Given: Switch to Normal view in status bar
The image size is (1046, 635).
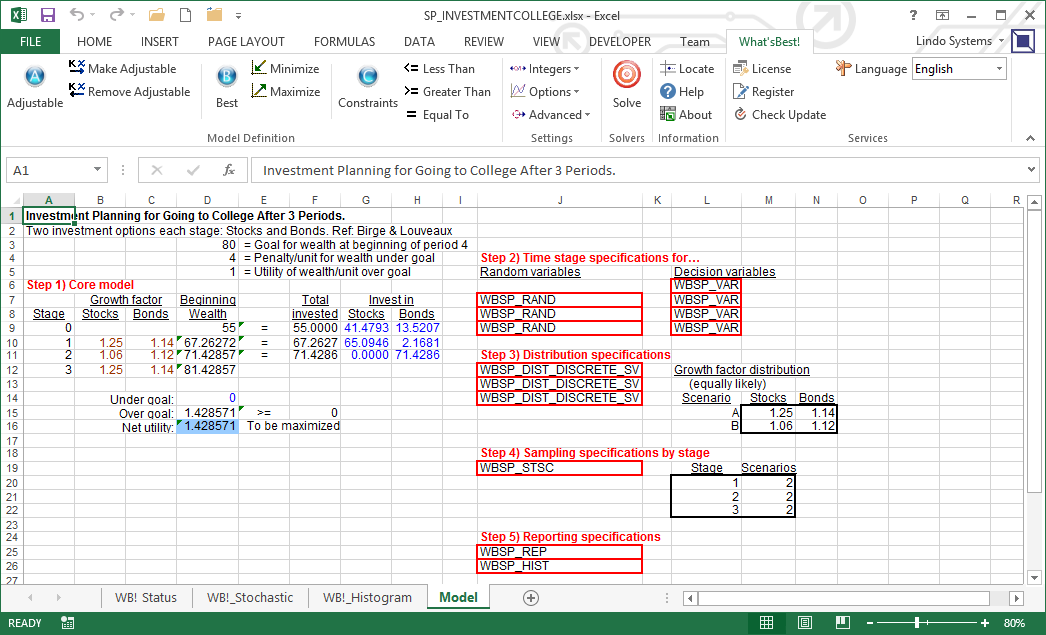Looking at the screenshot, I should pos(766,623).
